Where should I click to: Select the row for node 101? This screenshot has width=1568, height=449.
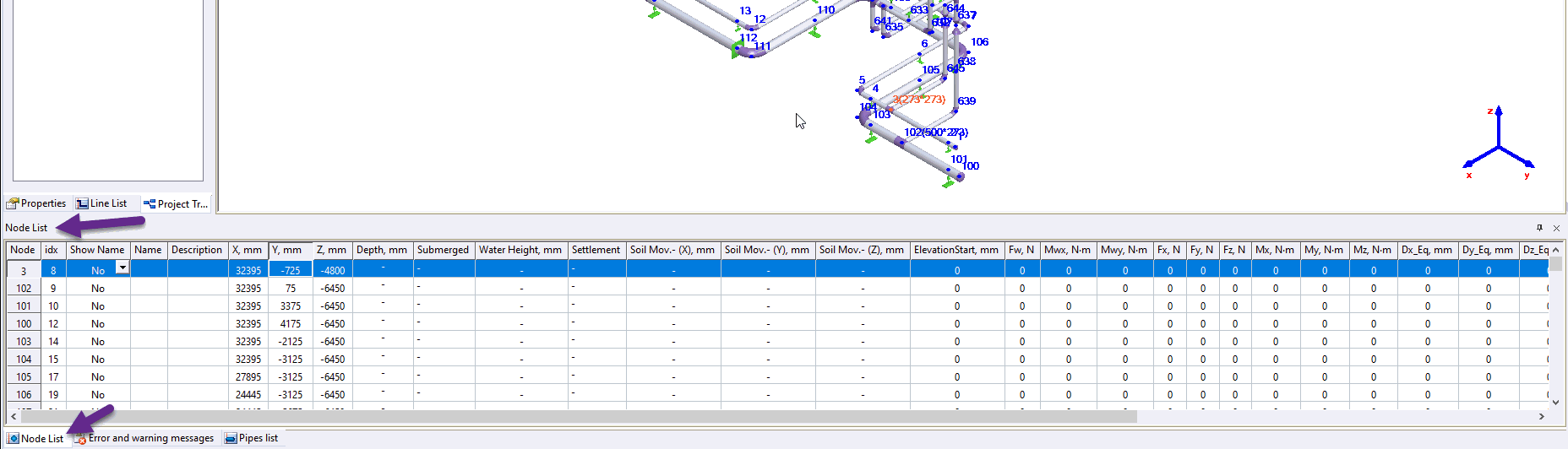point(777,306)
